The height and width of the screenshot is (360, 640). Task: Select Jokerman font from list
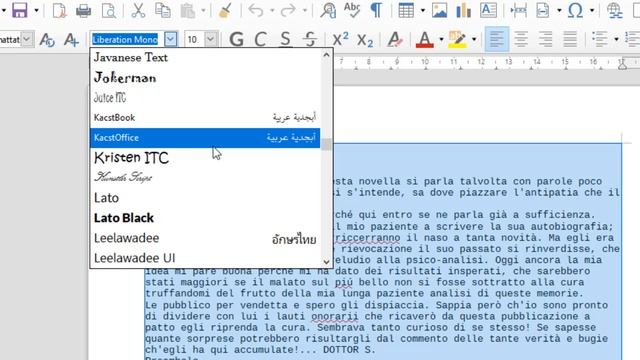click(205, 78)
